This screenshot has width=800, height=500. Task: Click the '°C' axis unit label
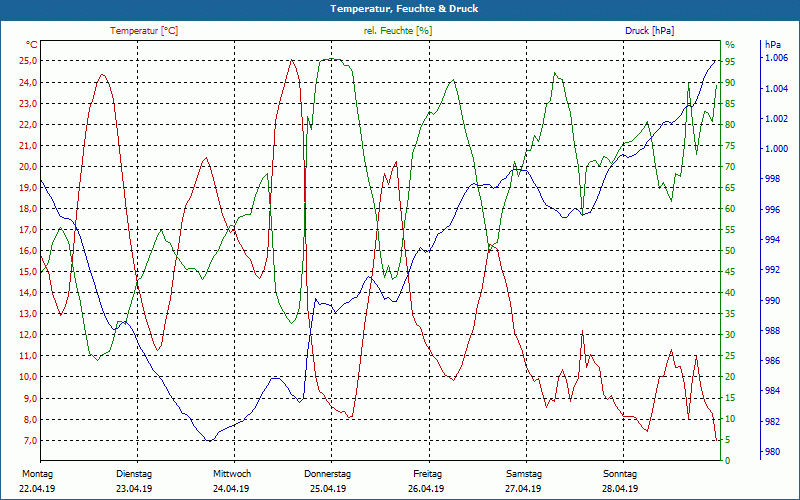click(32, 45)
